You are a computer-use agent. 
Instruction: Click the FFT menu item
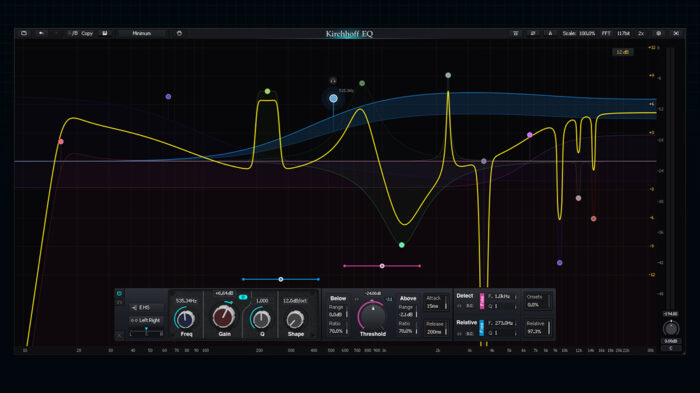coord(606,33)
